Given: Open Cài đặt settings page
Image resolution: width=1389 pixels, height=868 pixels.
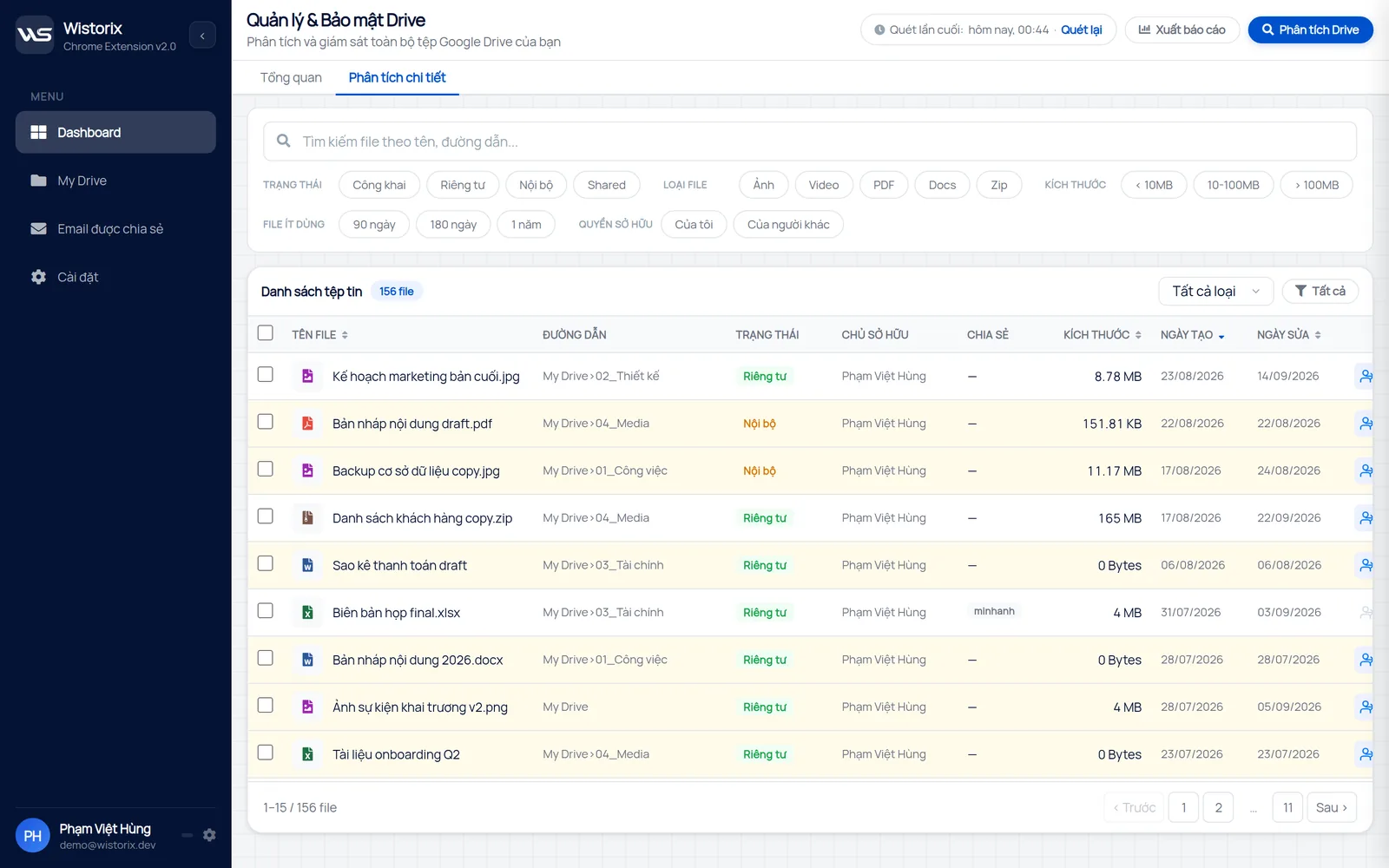Looking at the screenshot, I should [x=115, y=277].
